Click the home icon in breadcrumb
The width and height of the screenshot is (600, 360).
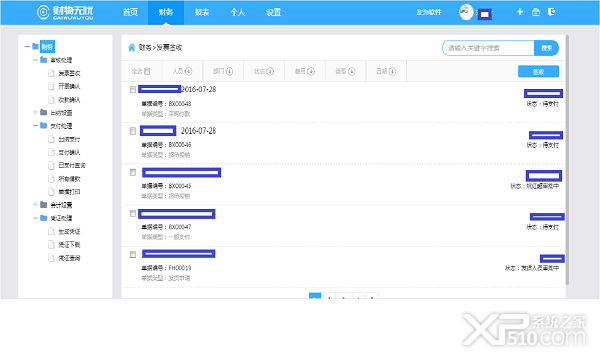[x=132, y=47]
